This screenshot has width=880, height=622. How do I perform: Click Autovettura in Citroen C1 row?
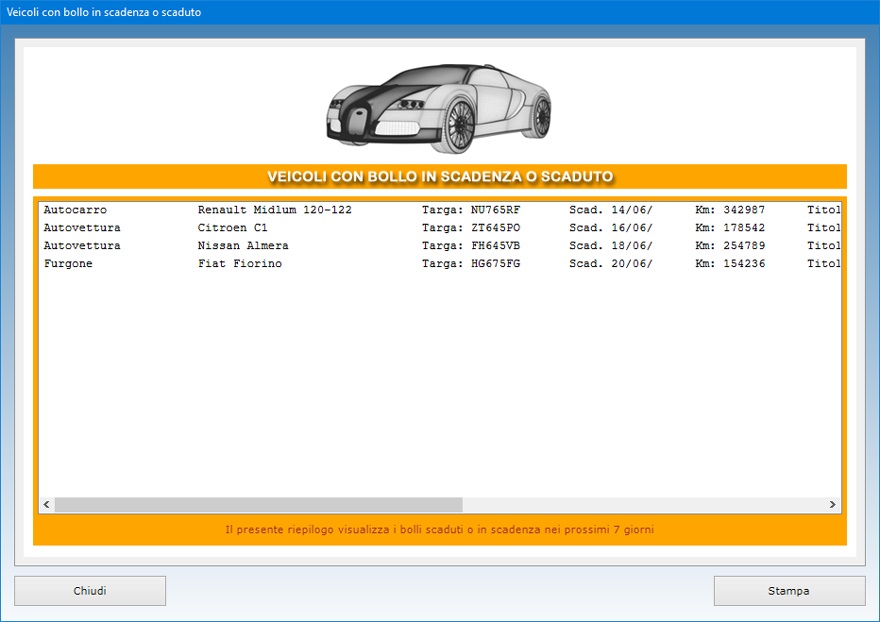tap(82, 227)
